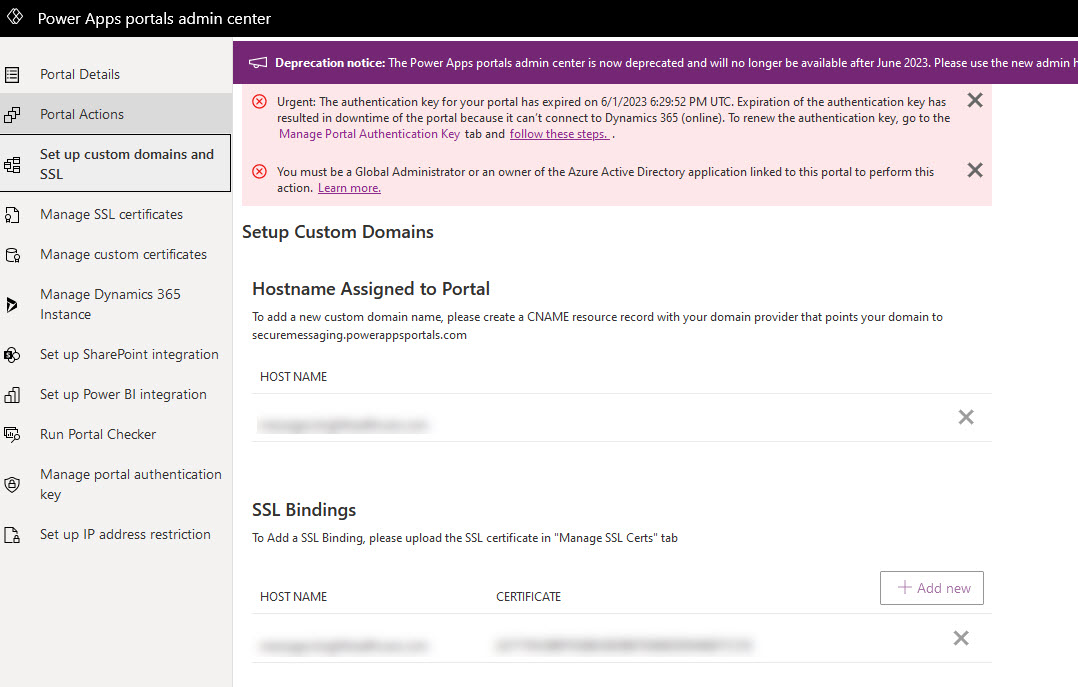Click the custom domains and SSL icon

[x=12, y=164]
